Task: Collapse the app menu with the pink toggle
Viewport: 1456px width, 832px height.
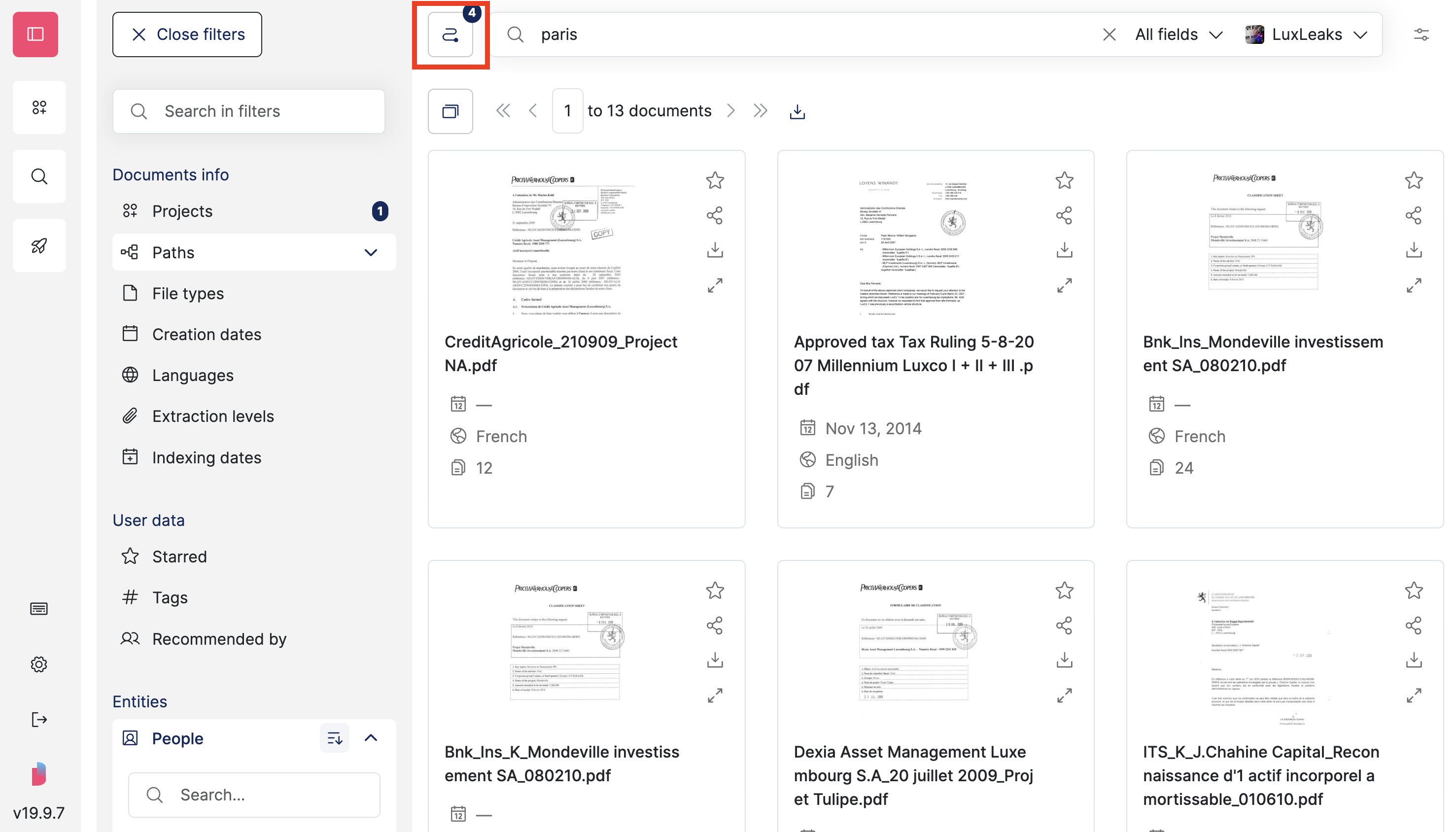Action: pyautogui.click(x=35, y=35)
